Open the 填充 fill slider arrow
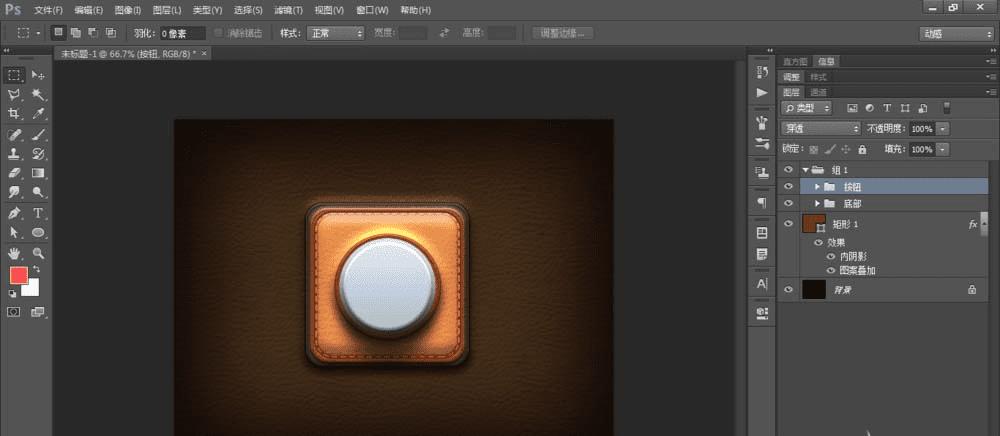This screenshot has height=436, width=1000. tap(943, 149)
